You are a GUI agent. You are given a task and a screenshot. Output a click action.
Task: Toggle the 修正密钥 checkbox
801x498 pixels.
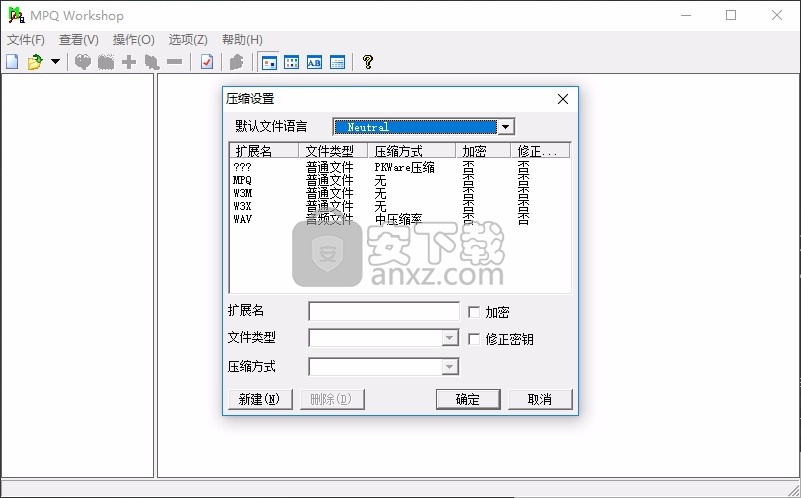474,339
